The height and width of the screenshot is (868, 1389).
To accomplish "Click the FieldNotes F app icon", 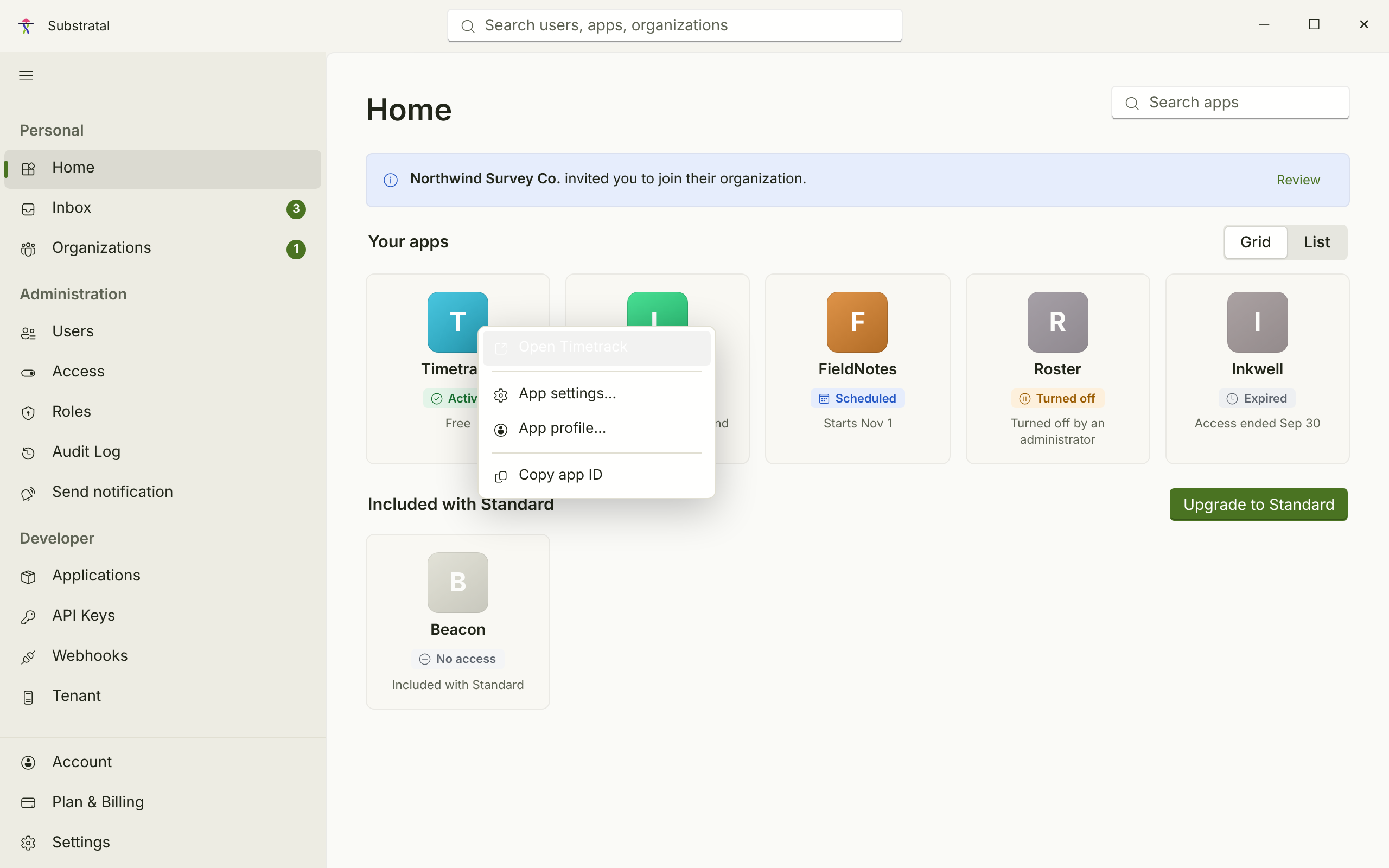I will 857,322.
